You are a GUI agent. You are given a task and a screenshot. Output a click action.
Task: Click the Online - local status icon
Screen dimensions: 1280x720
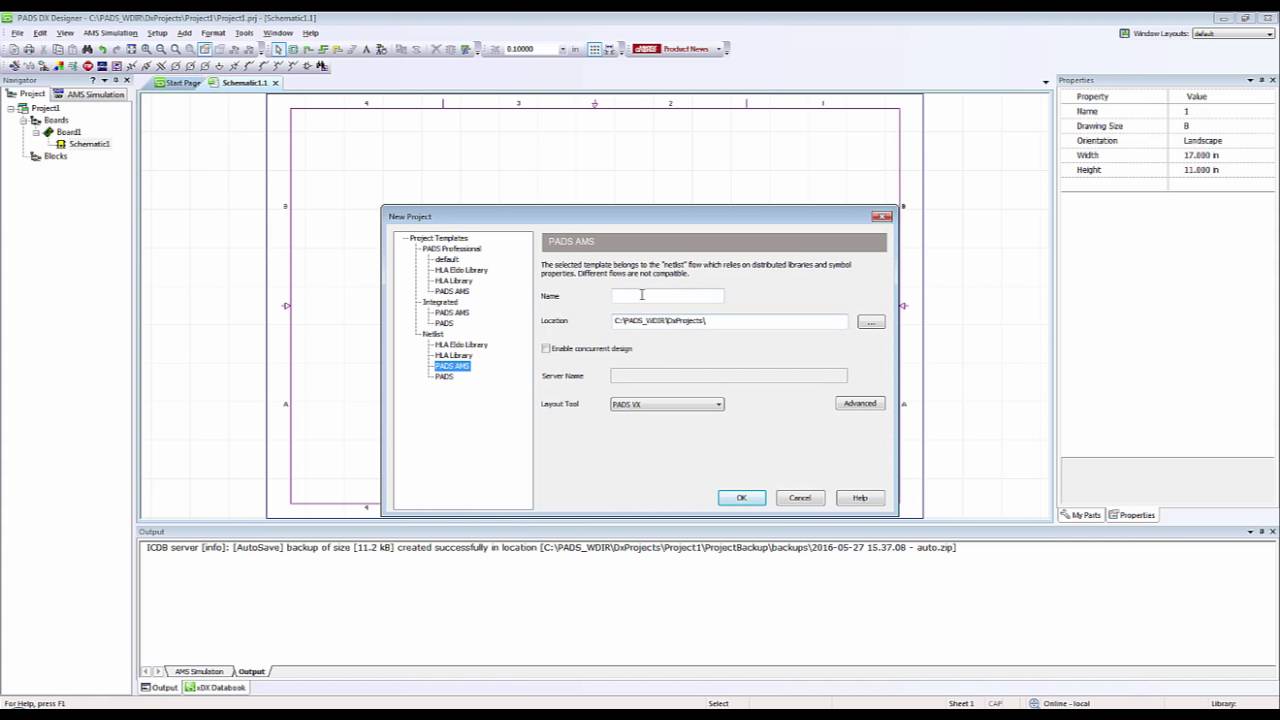(x=1034, y=703)
